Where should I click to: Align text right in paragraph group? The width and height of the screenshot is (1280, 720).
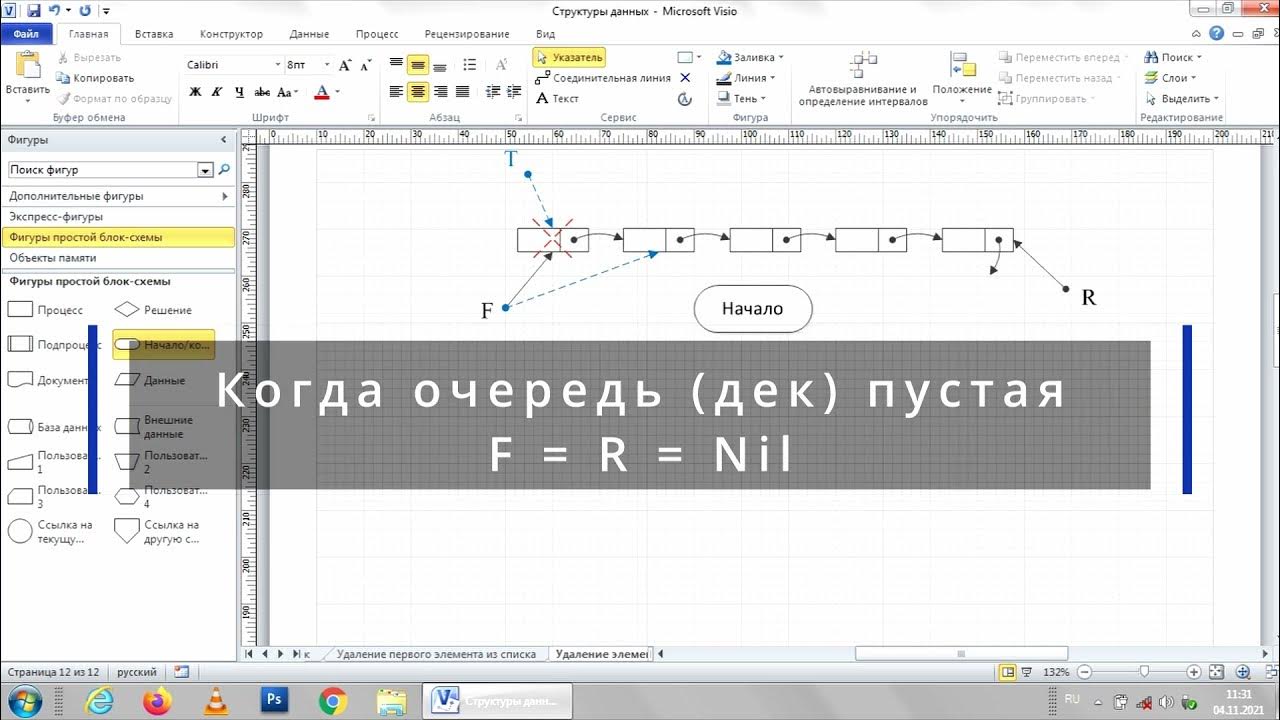pos(440,92)
